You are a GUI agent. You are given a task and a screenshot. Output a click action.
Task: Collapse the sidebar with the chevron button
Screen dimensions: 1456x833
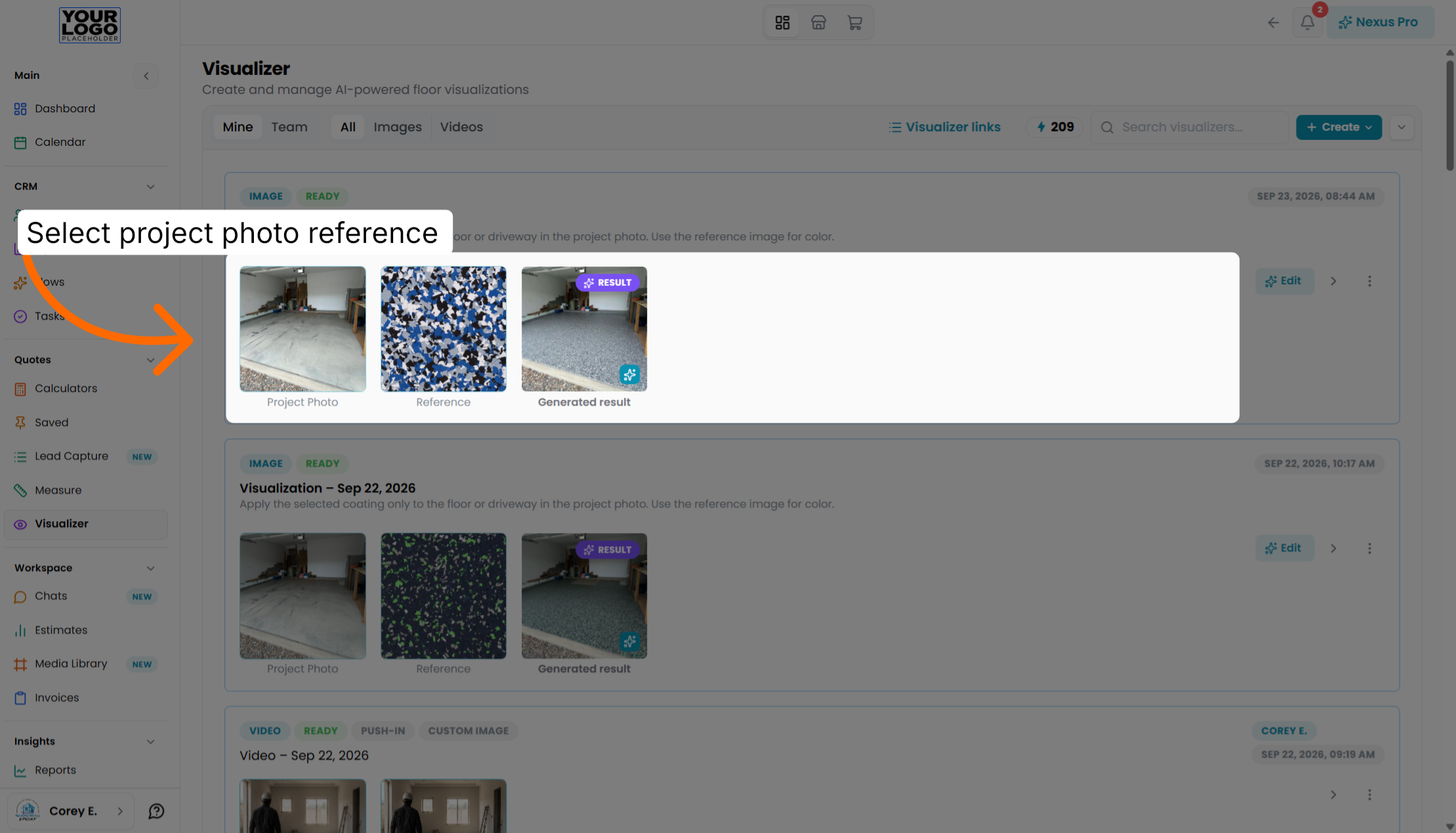coord(146,75)
